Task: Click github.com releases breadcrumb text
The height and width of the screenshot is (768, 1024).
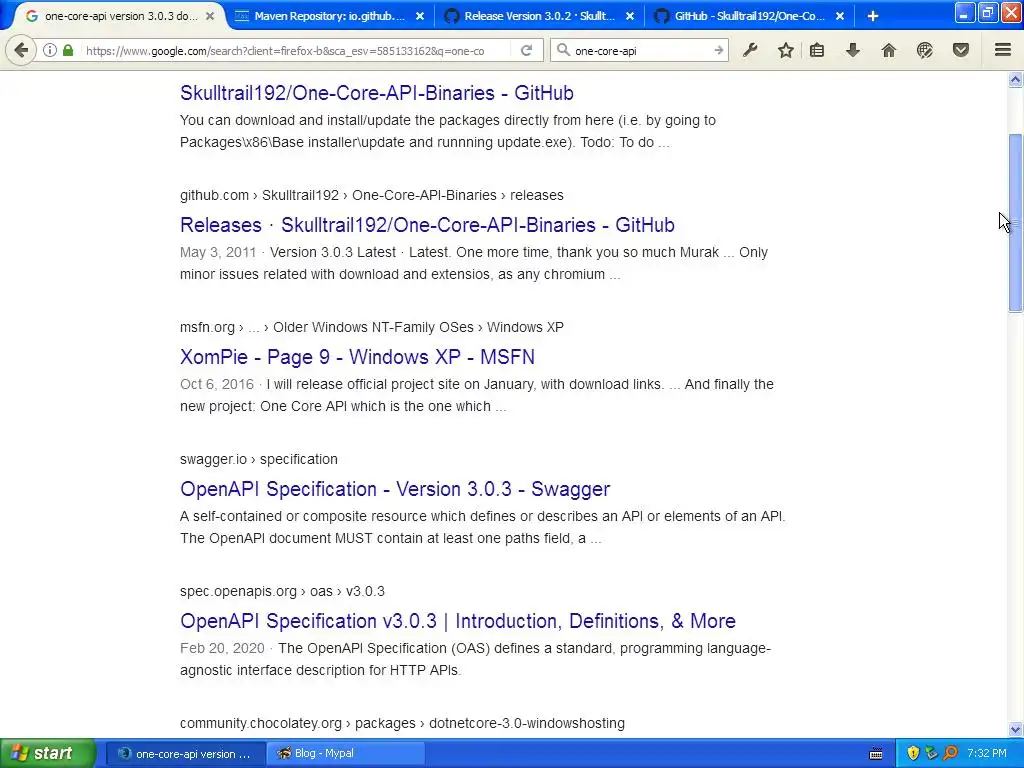Action: pos(372,195)
